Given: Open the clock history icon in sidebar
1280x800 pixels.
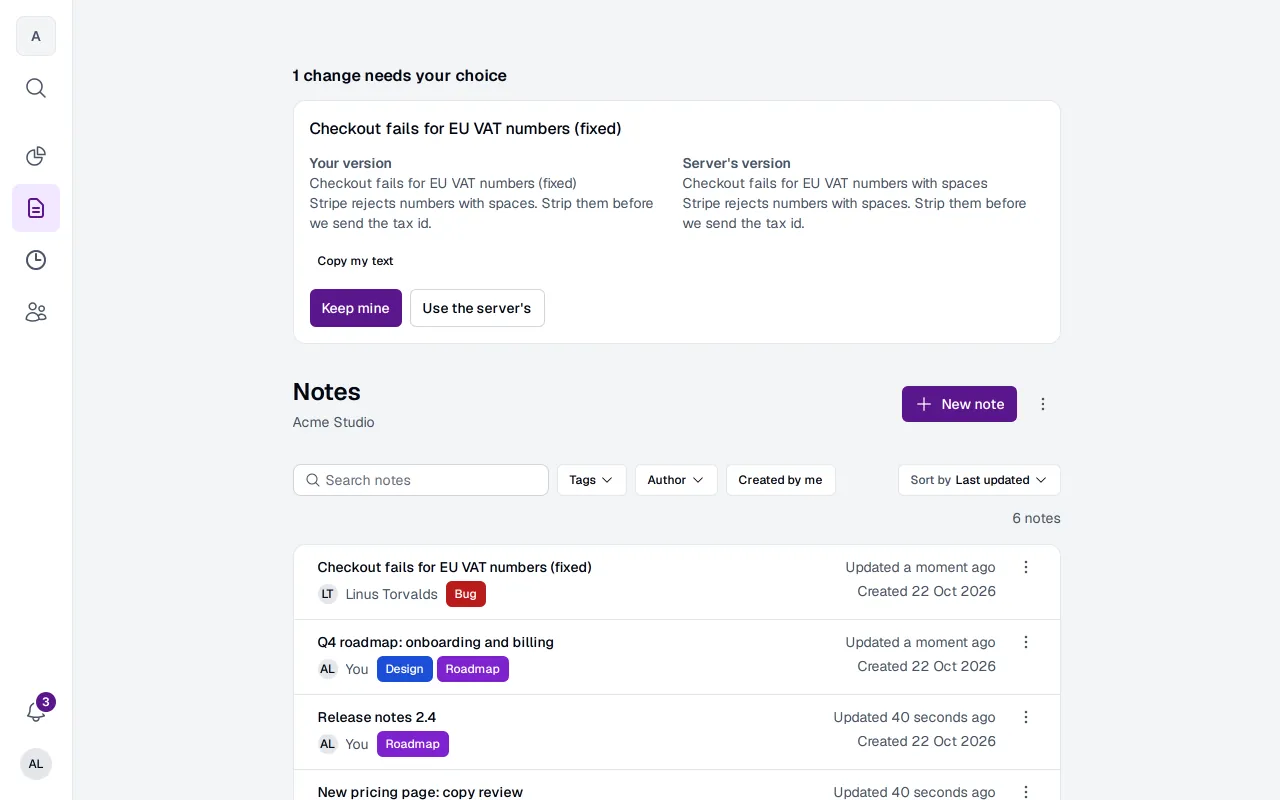Looking at the screenshot, I should click(x=36, y=260).
